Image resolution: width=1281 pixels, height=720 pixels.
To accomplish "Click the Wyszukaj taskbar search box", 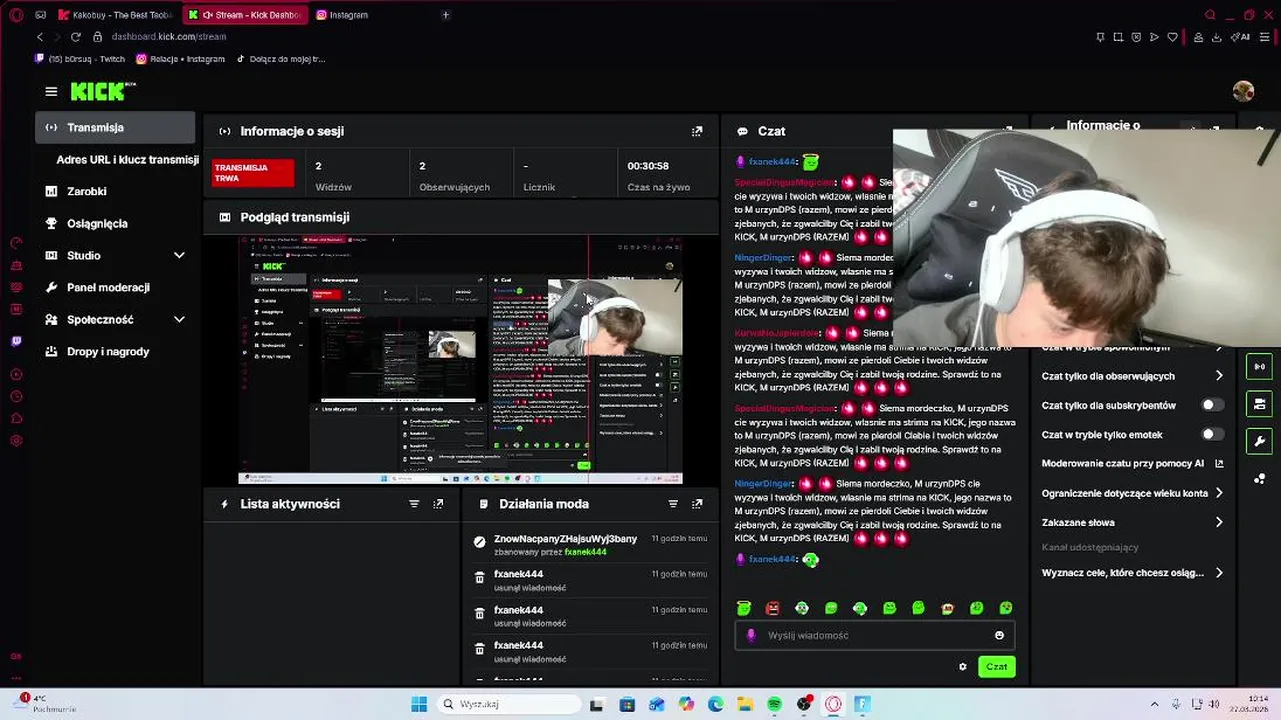I will pyautogui.click(x=507, y=704).
